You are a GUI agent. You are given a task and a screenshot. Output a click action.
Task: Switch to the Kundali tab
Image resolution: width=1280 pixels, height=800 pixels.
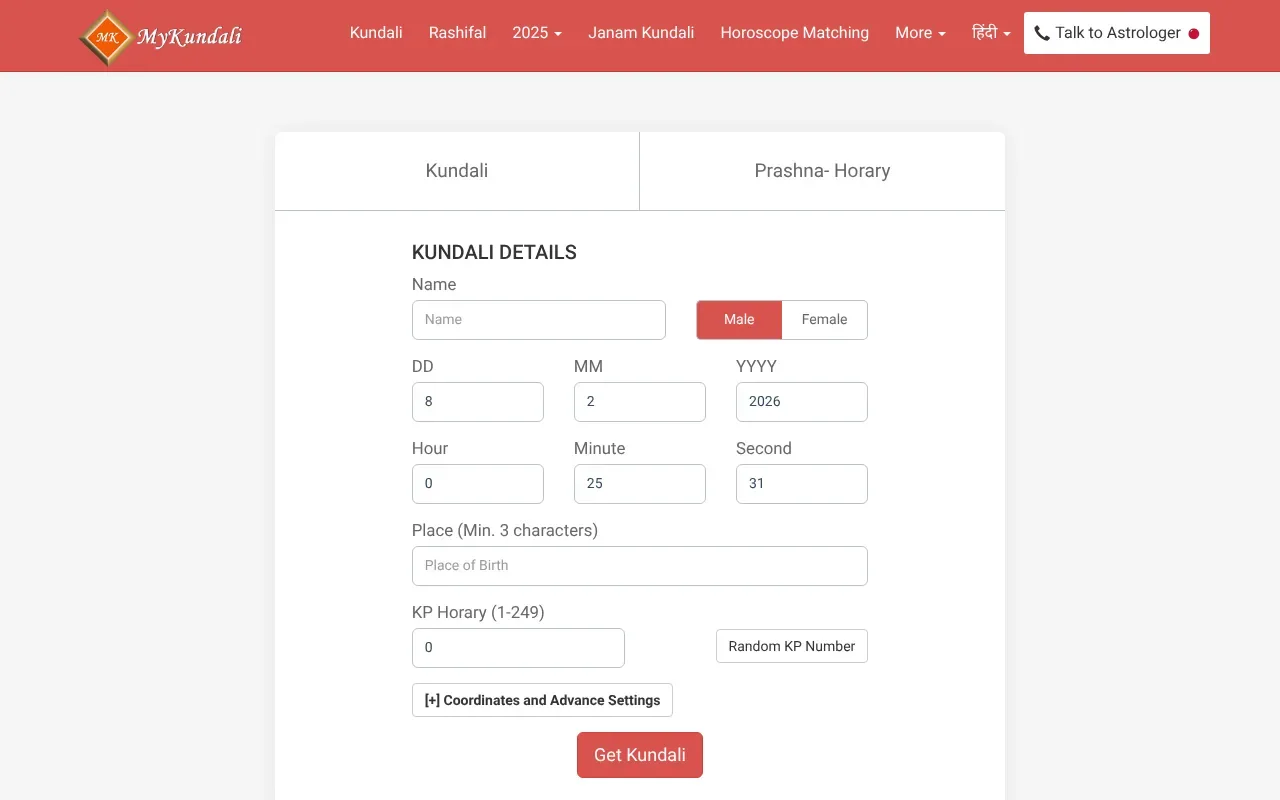[x=456, y=170]
